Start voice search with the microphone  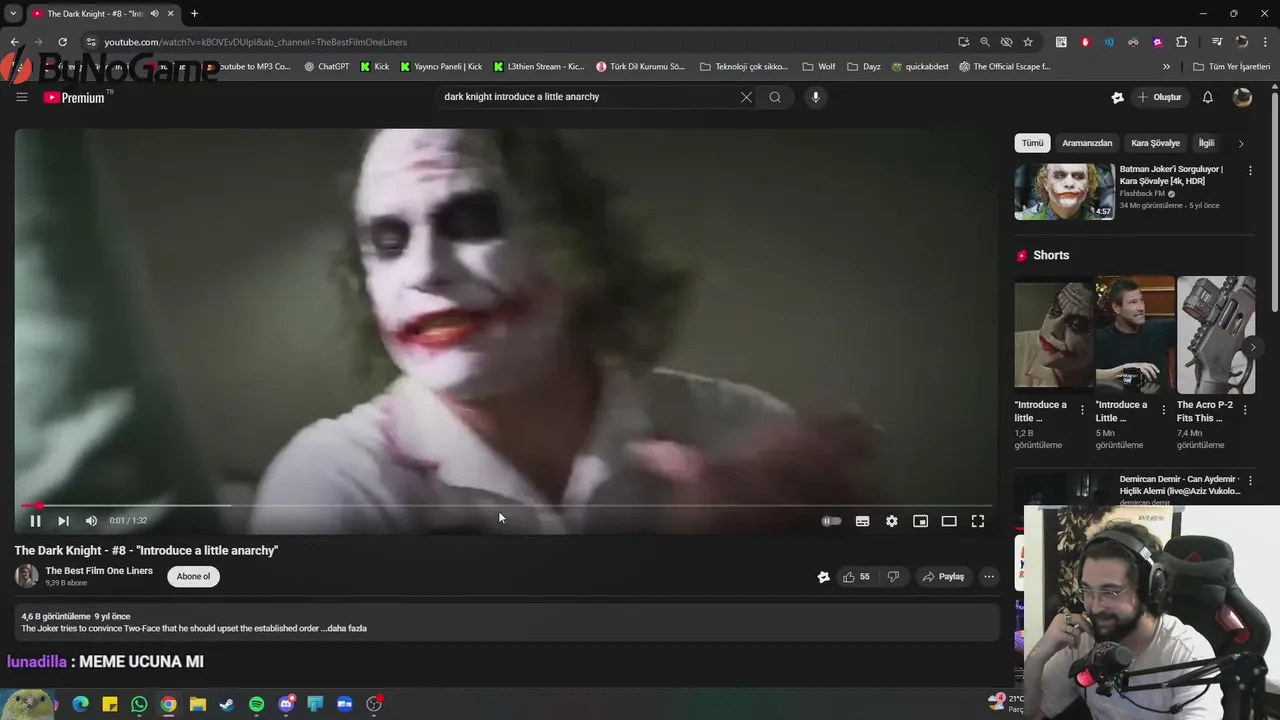(816, 97)
